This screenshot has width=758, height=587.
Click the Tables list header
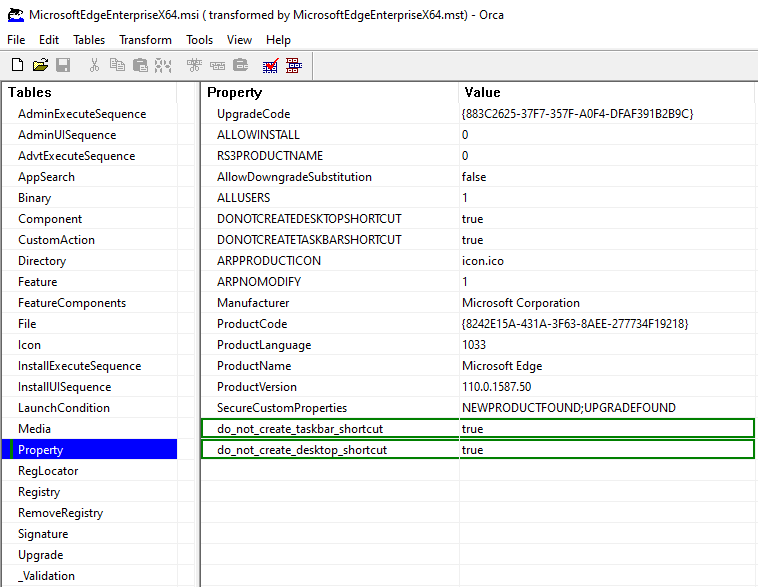(x=90, y=92)
